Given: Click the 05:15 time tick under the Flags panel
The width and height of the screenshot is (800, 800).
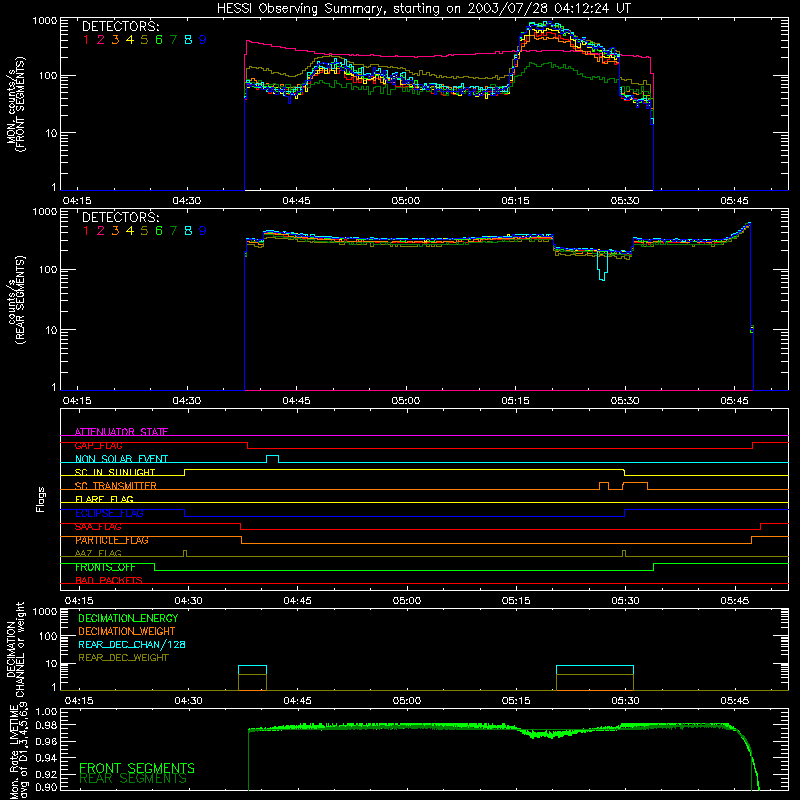Looking at the screenshot, I should (516, 601).
